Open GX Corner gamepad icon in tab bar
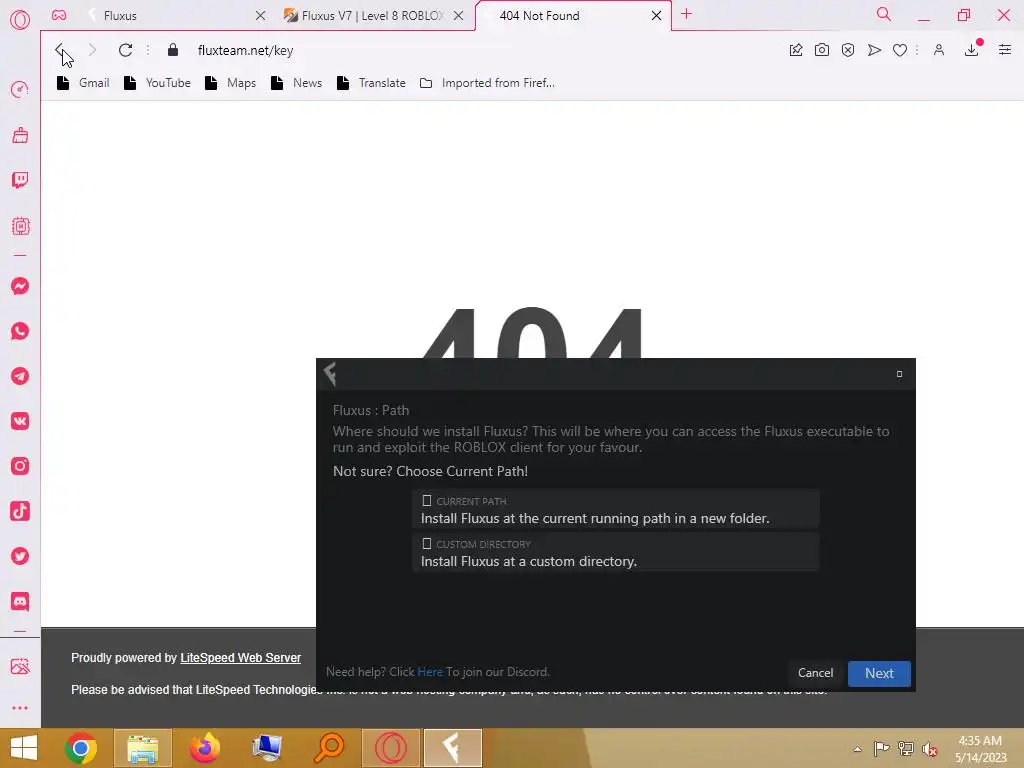 click(x=59, y=15)
